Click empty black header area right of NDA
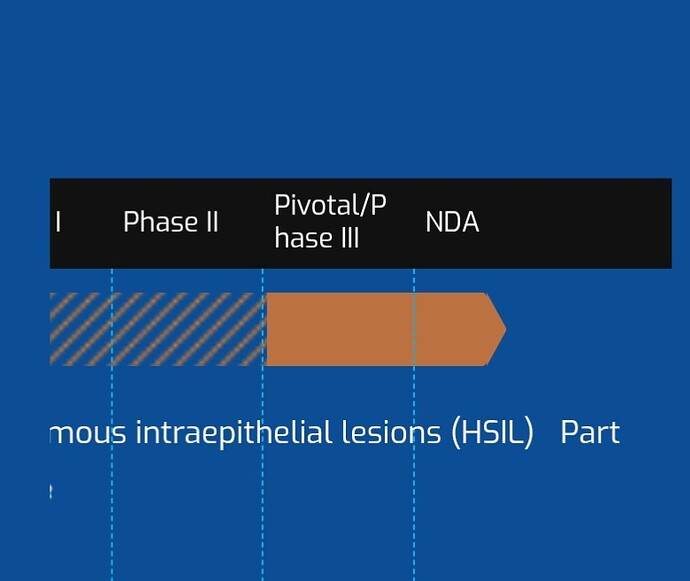This screenshot has height=581, width=690. tap(576, 223)
